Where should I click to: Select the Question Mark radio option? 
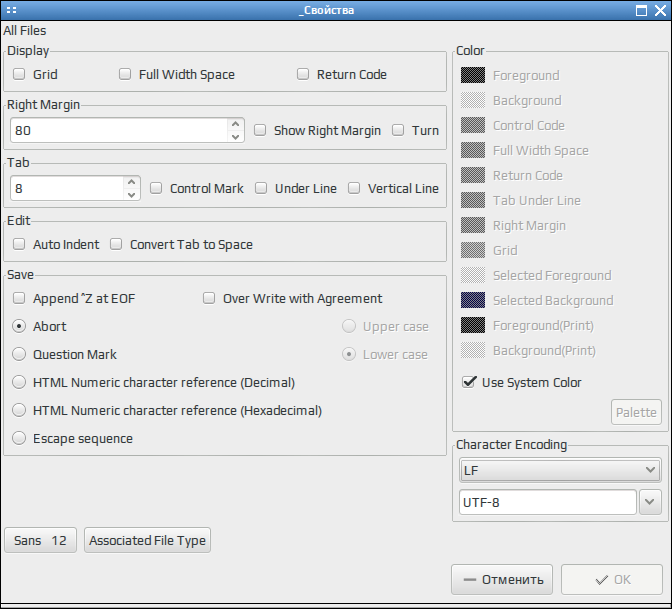tap(19, 354)
